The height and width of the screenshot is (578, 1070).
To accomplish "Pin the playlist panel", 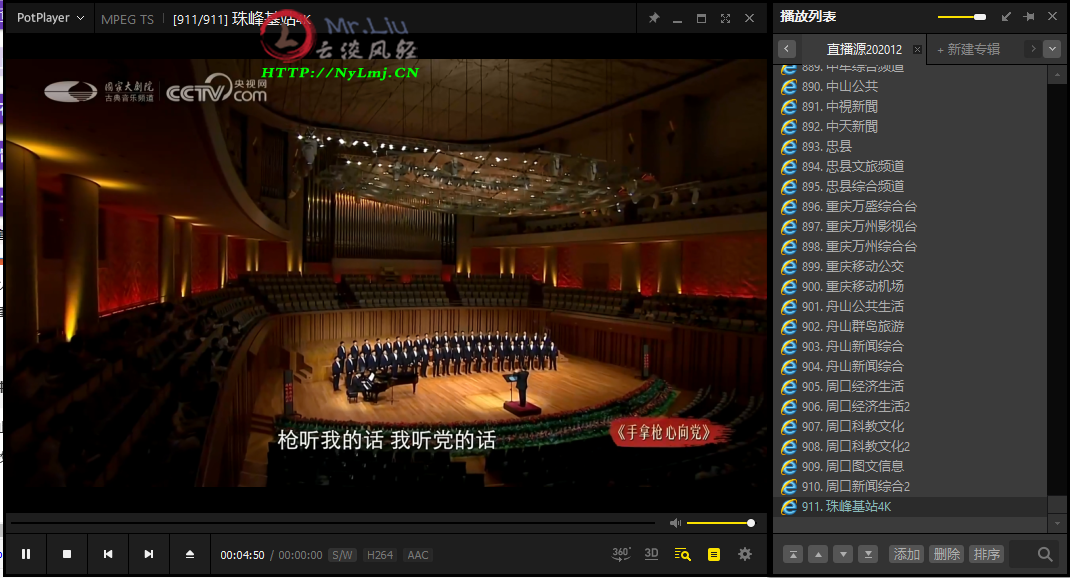I will click(1029, 16).
